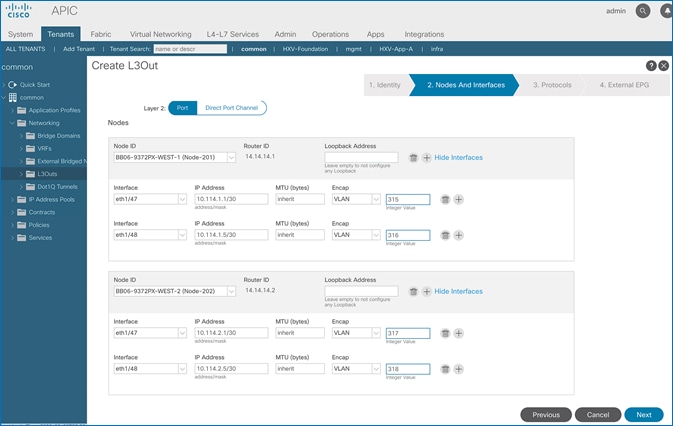
Task: Click the Contracts folder icon
Action: (21, 212)
